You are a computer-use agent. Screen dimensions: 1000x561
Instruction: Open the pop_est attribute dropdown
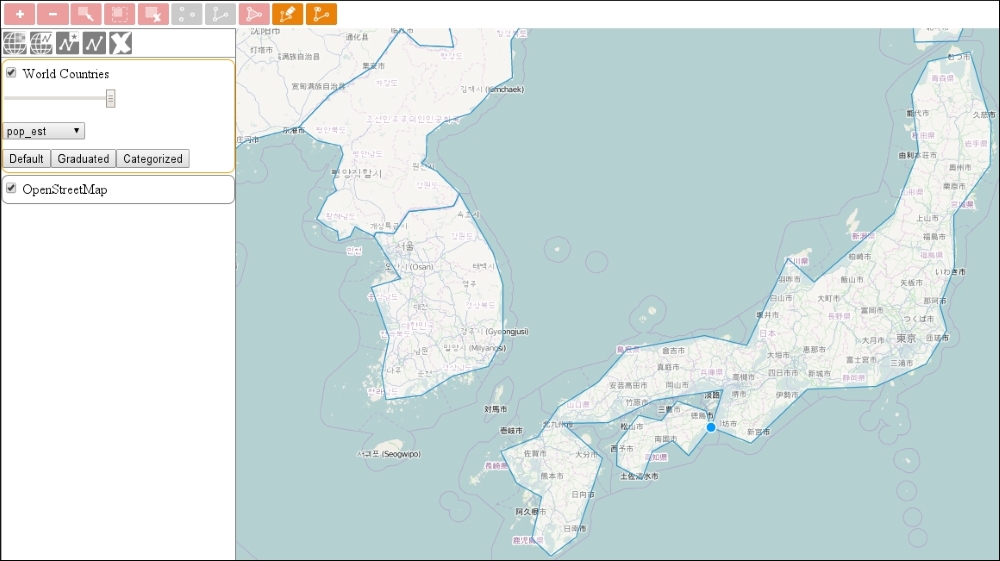coord(44,131)
